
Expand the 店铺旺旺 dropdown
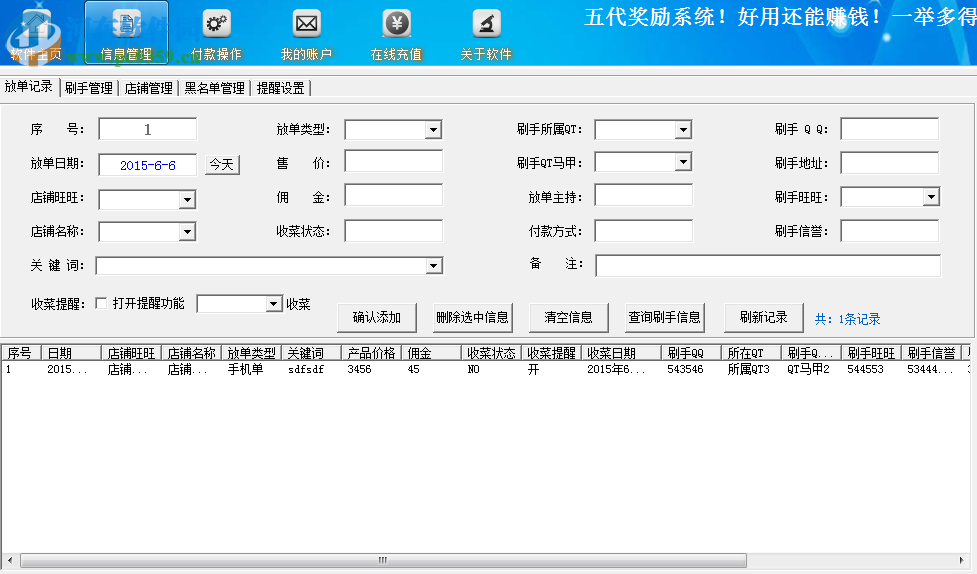coord(187,199)
